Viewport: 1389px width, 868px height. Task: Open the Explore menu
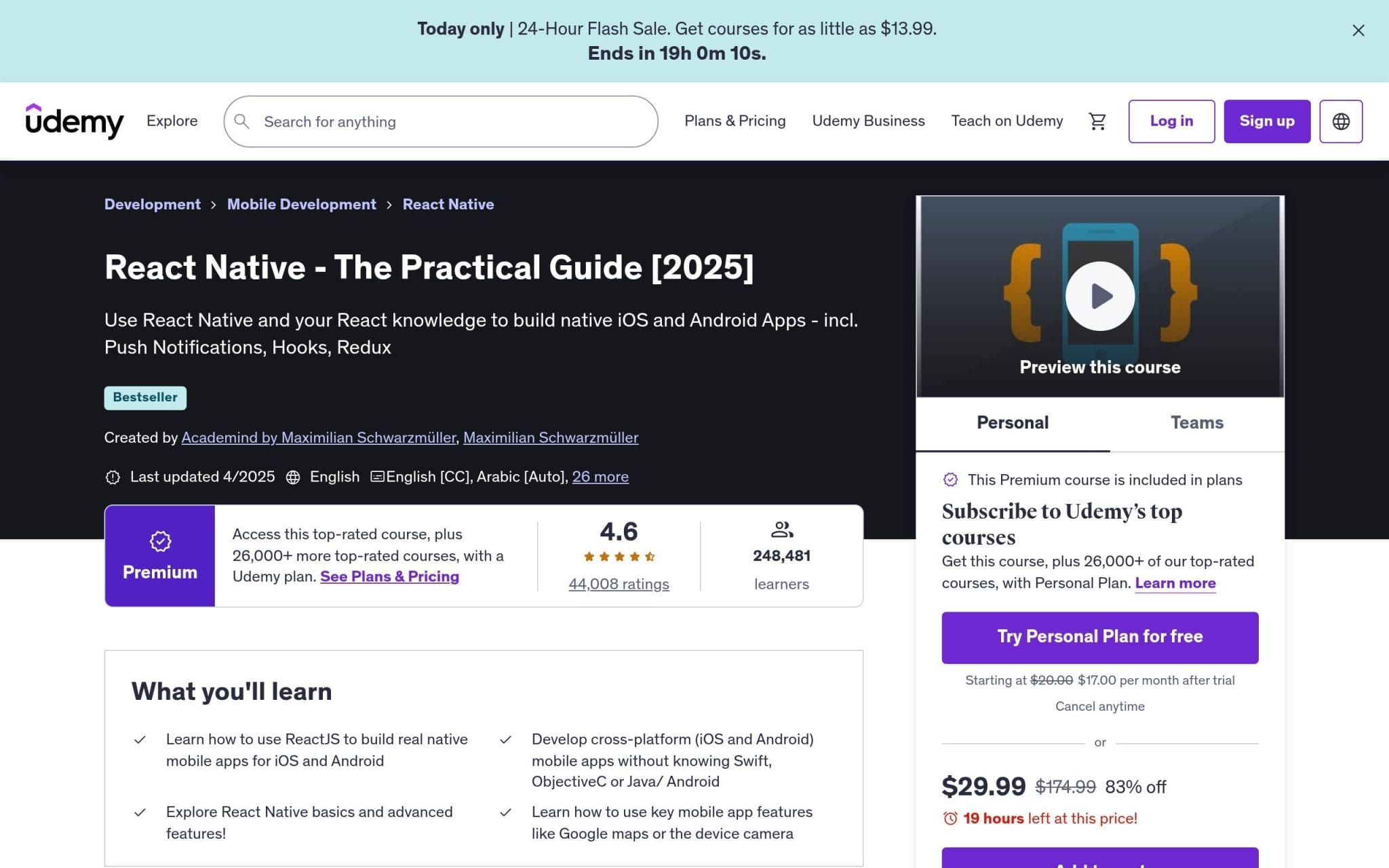click(x=172, y=121)
